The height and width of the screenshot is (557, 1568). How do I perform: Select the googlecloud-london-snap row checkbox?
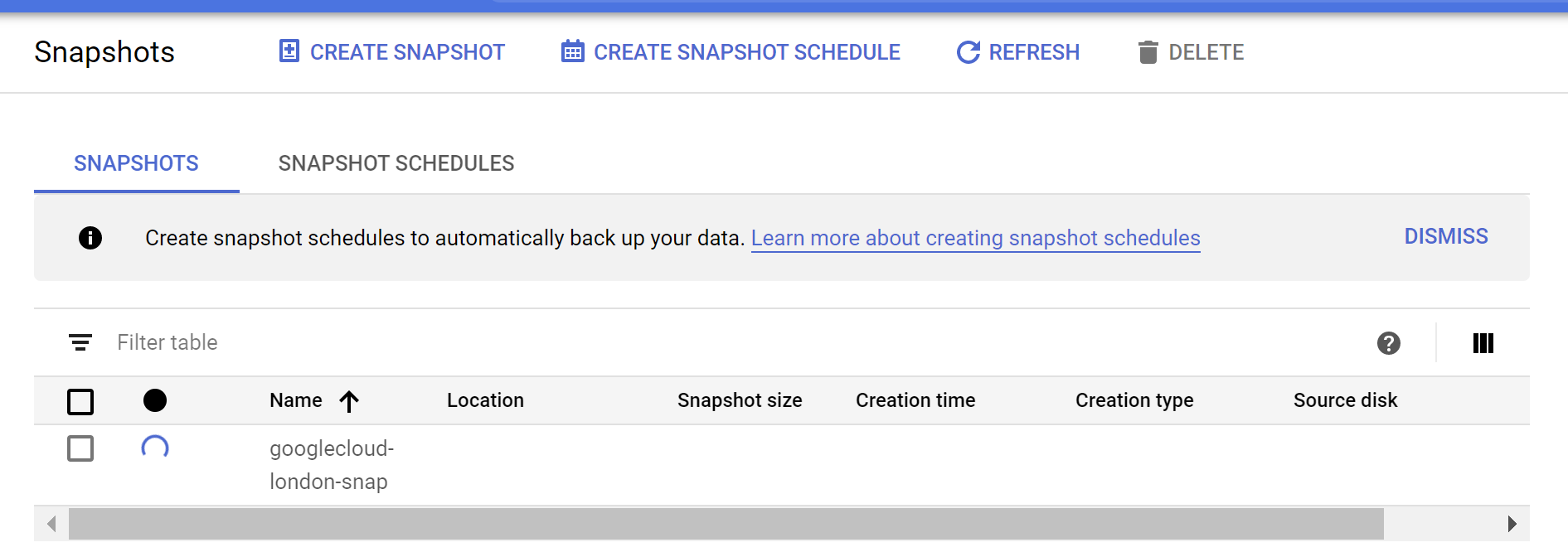pyautogui.click(x=80, y=448)
